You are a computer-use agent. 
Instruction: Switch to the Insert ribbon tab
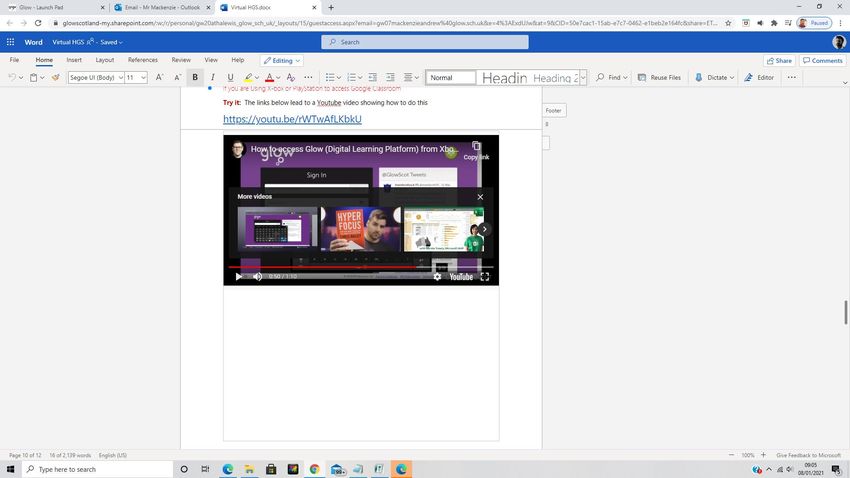(74, 60)
